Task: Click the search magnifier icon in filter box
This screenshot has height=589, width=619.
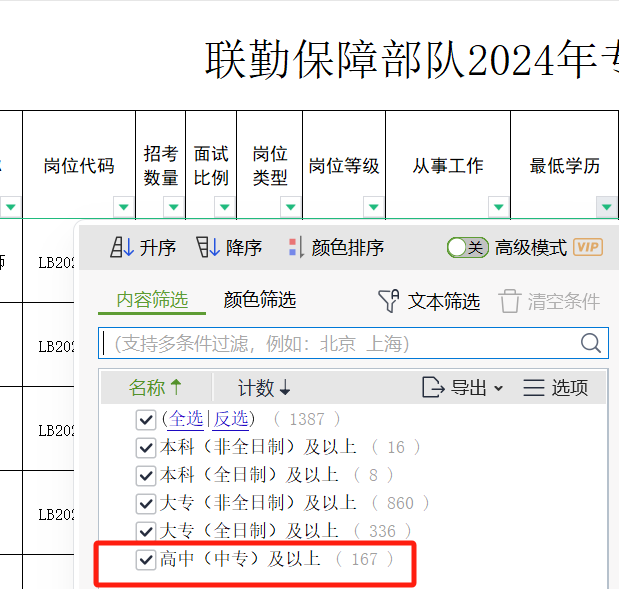Action: [592, 344]
